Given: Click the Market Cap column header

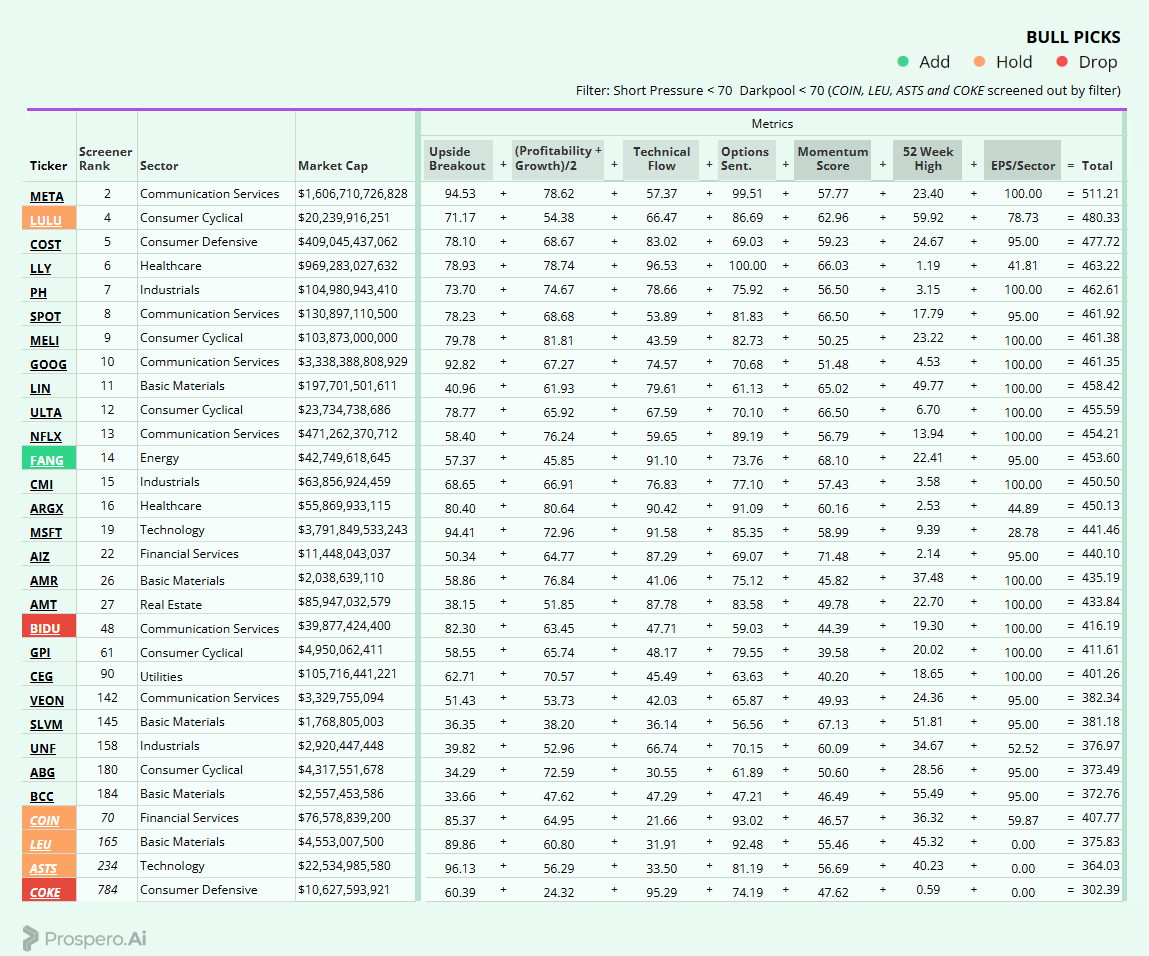Looking at the screenshot, I should [333, 166].
